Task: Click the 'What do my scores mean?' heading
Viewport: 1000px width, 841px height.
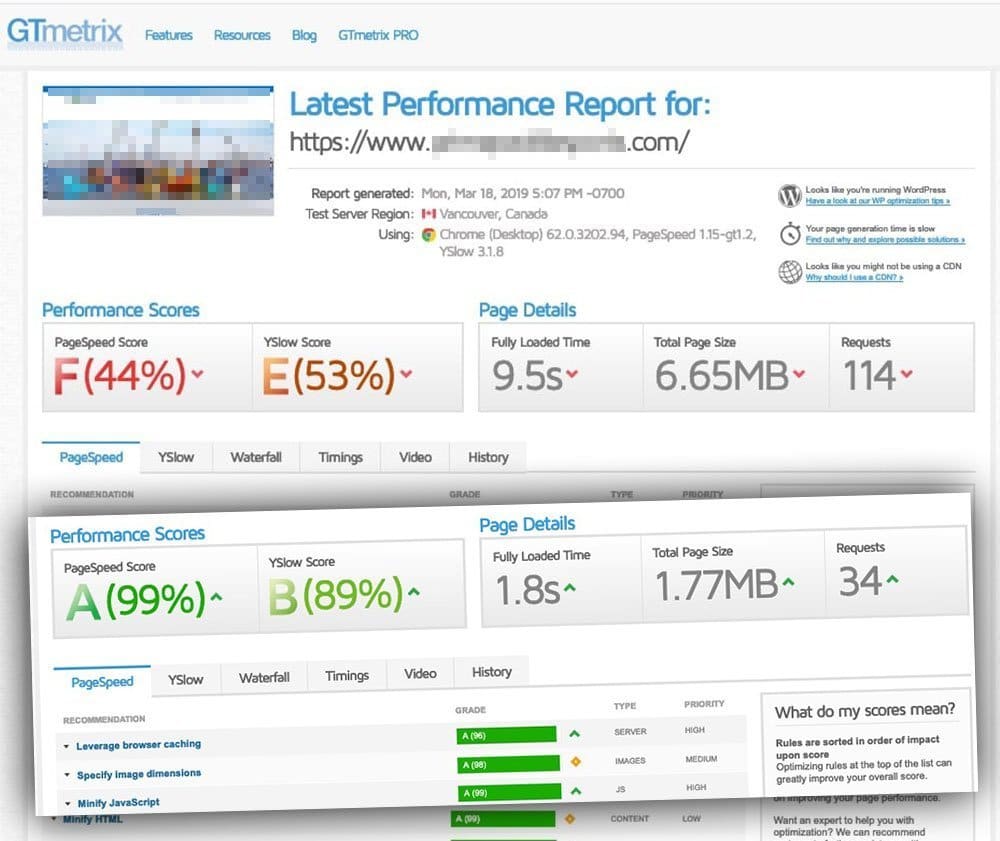Action: (x=865, y=710)
